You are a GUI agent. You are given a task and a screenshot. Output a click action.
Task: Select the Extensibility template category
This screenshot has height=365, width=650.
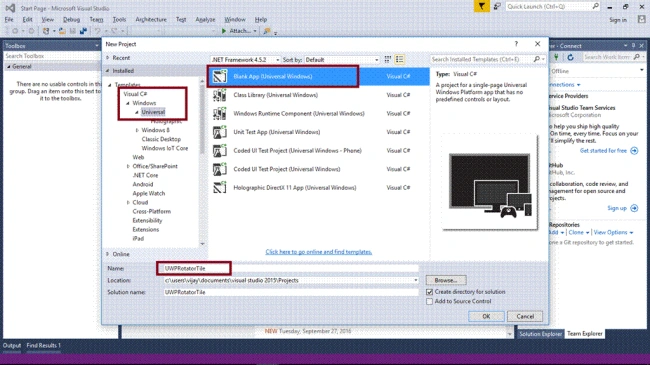(147, 221)
